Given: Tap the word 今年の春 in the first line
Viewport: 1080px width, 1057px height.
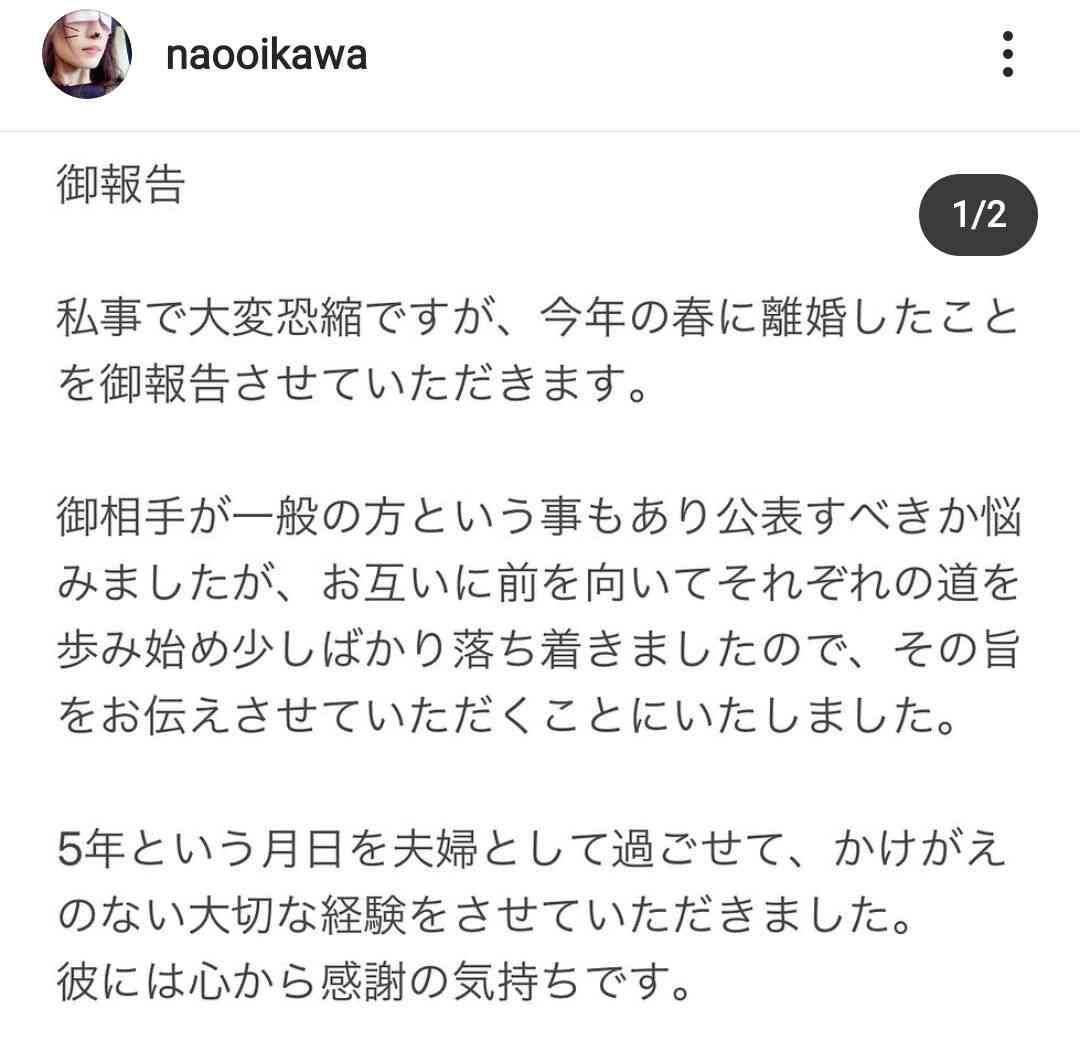Looking at the screenshot, I should click(x=626, y=317).
